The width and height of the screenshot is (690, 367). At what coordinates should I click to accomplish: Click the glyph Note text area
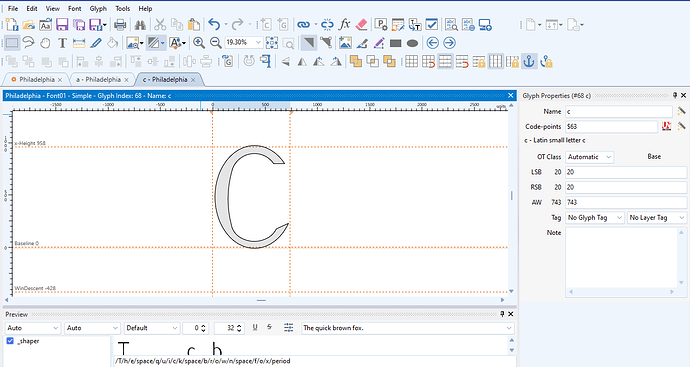(621, 257)
